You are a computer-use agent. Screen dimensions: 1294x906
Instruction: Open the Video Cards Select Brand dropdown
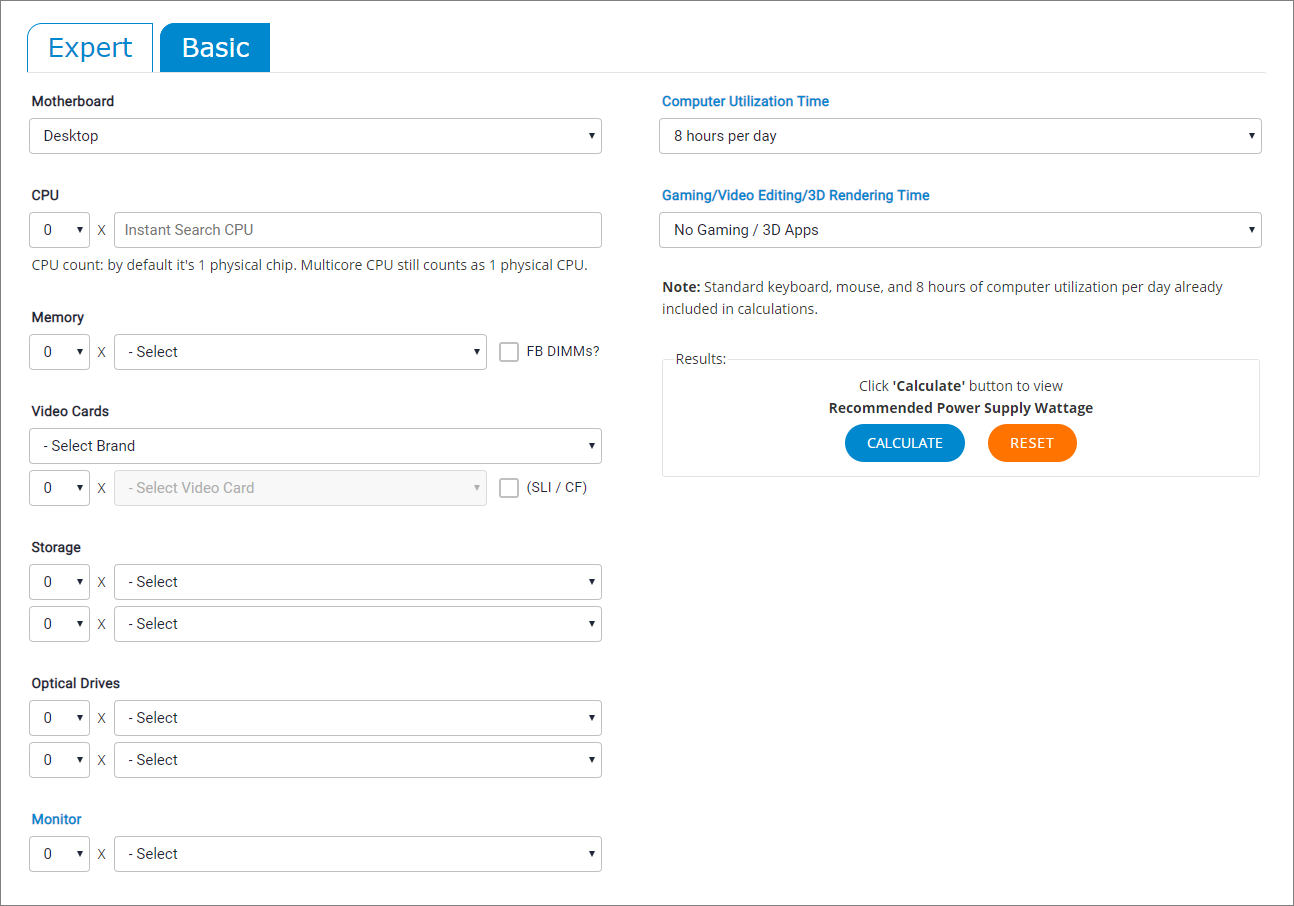click(315, 446)
